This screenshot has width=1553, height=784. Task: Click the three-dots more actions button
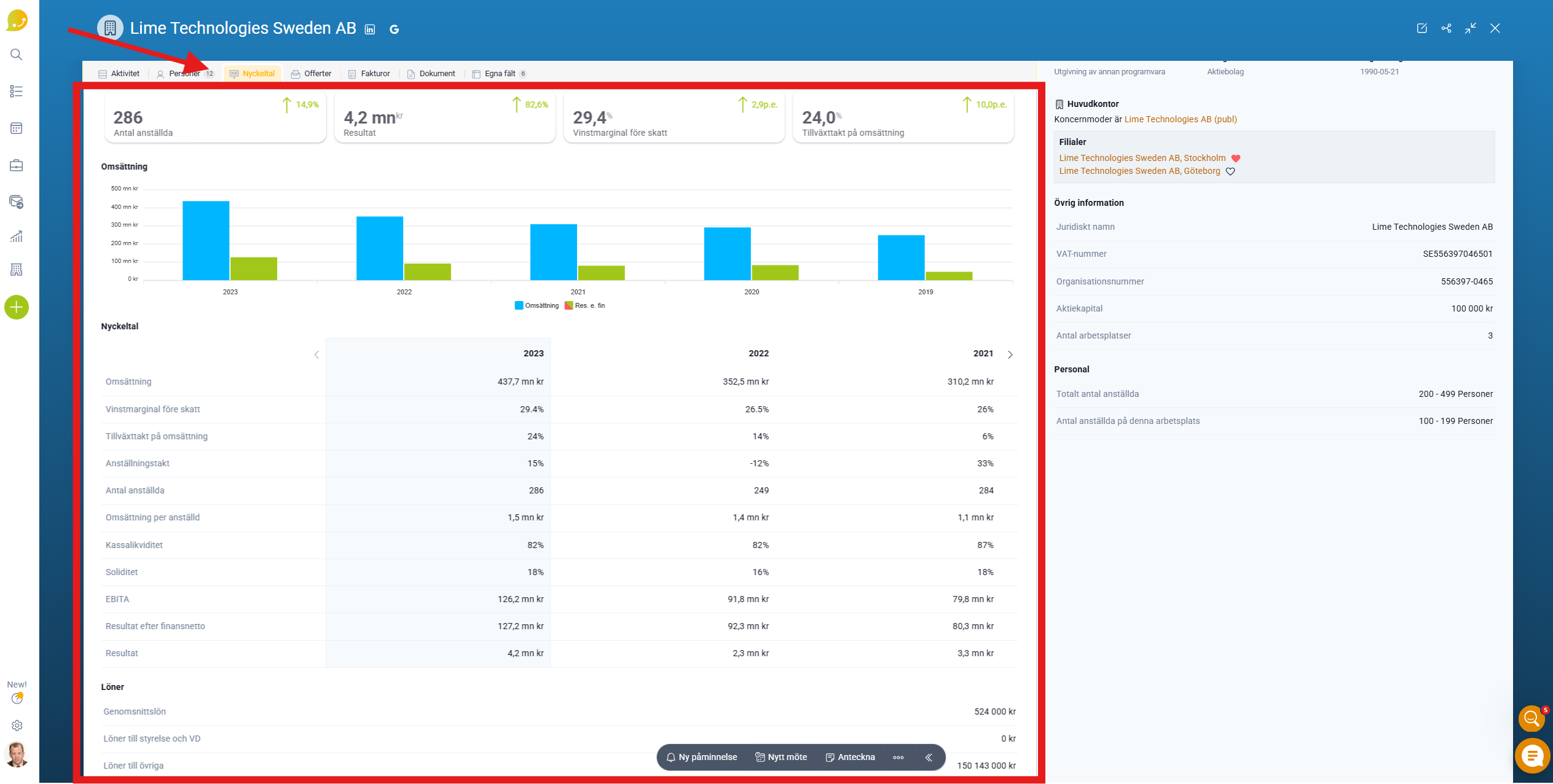898,757
